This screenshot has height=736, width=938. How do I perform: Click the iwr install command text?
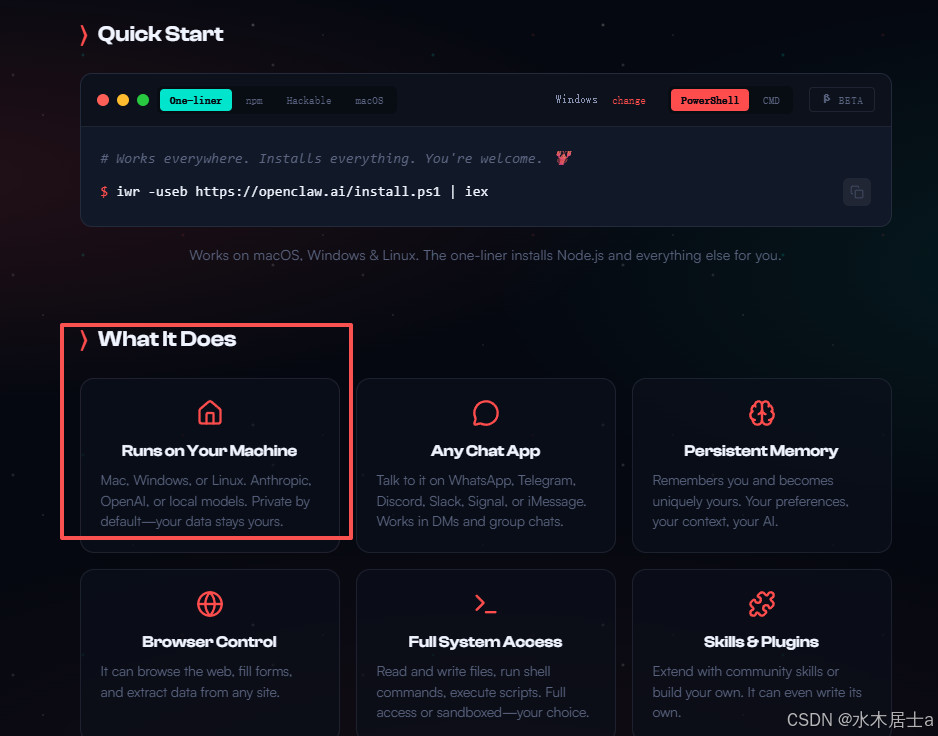point(302,191)
